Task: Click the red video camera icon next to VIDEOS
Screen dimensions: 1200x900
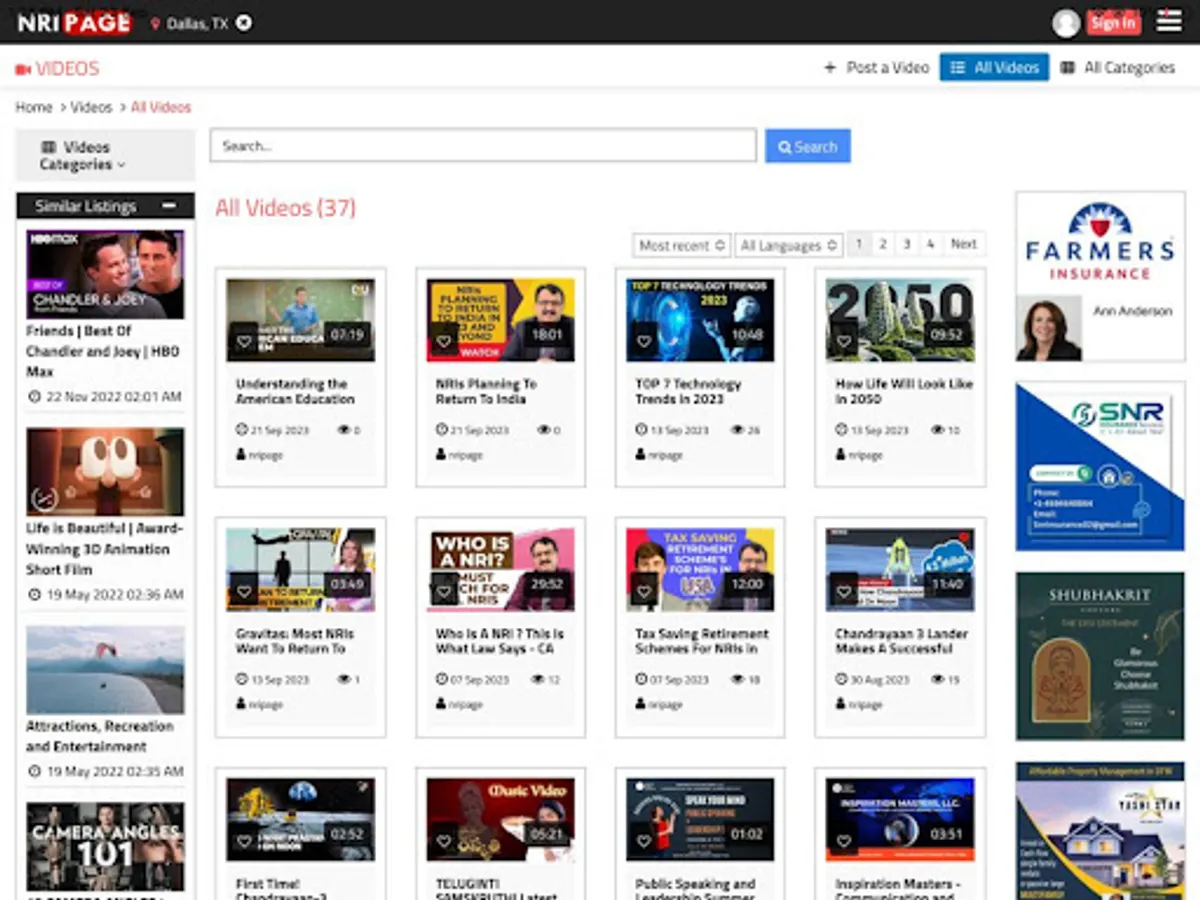Action: tap(22, 67)
